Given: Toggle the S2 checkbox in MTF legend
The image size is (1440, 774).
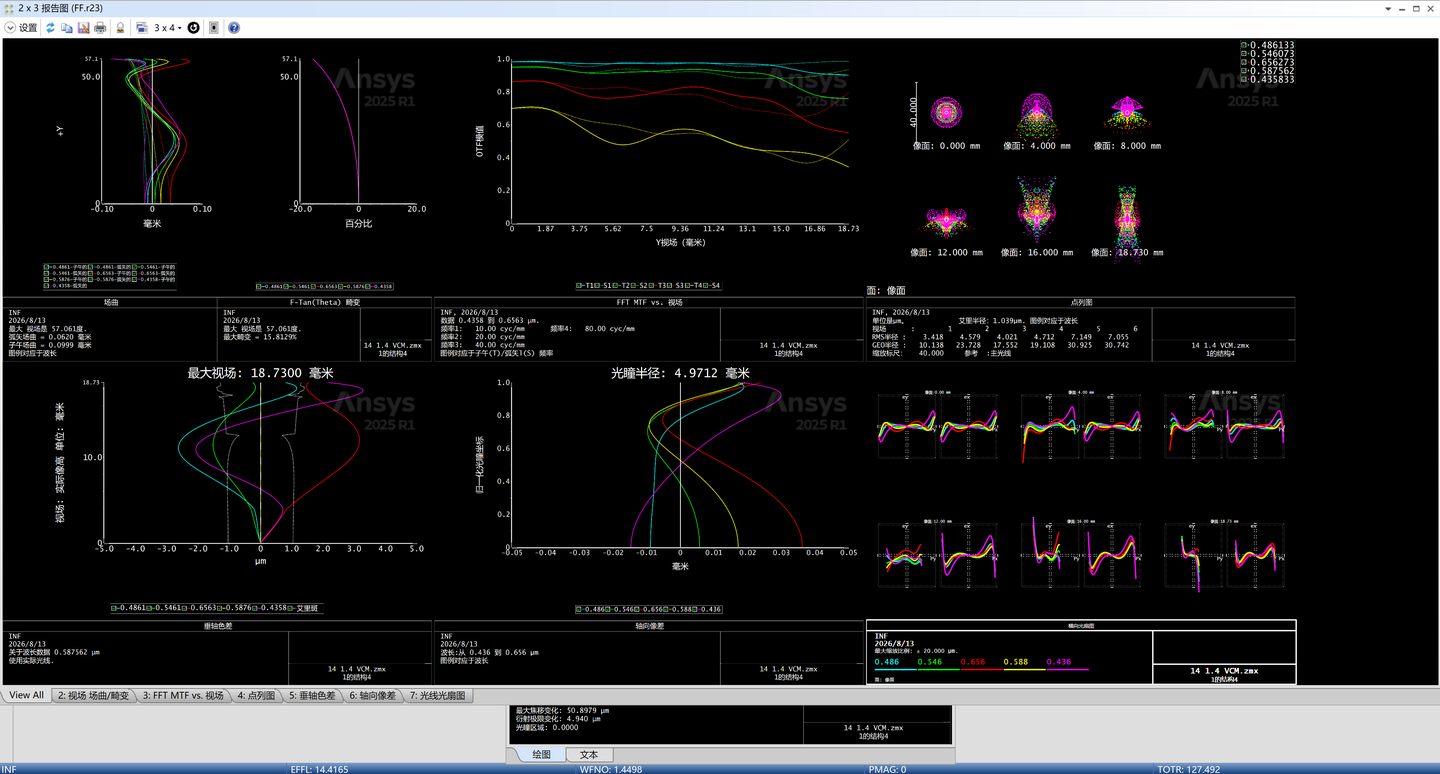Looking at the screenshot, I should pyautogui.click(x=633, y=286).
